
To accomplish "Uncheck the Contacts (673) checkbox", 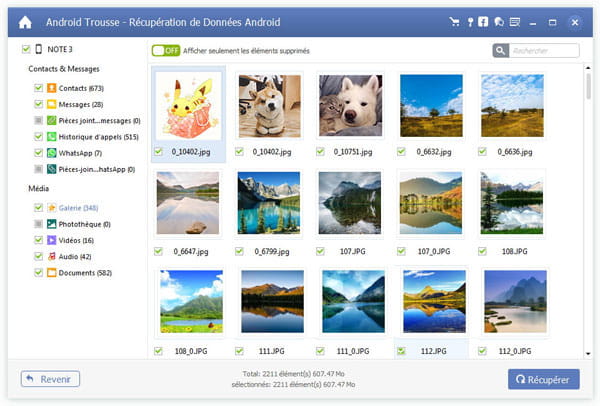I will pos(38,88).
